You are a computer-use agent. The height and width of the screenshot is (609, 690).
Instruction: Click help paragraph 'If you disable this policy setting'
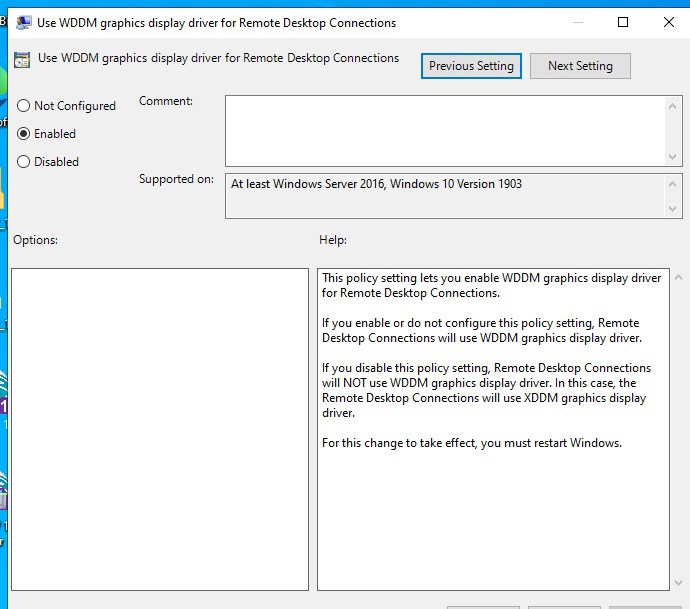coord(486,390)
